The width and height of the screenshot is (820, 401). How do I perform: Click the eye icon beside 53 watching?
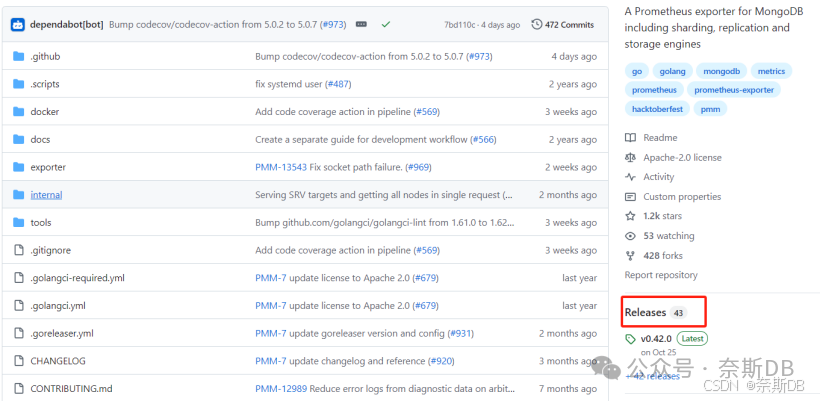(631, 236)
